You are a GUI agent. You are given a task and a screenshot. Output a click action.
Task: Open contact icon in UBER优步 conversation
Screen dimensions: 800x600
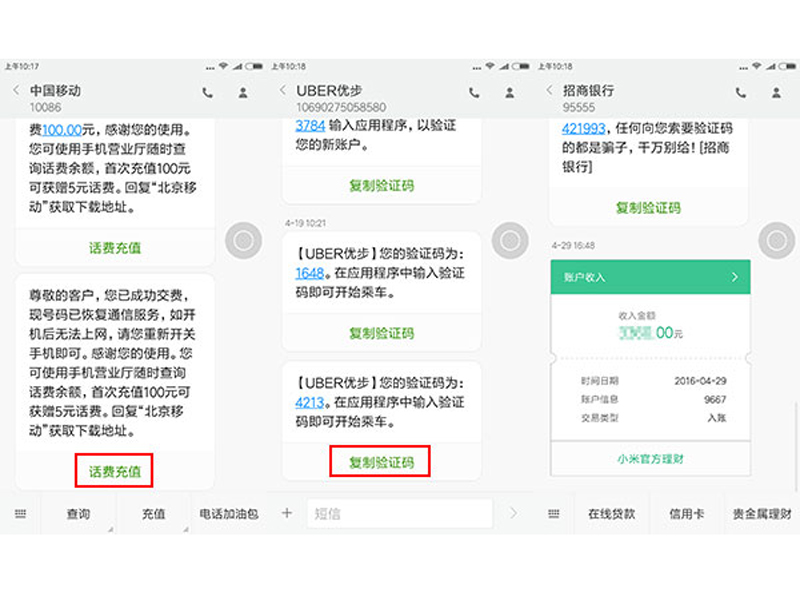510,93
